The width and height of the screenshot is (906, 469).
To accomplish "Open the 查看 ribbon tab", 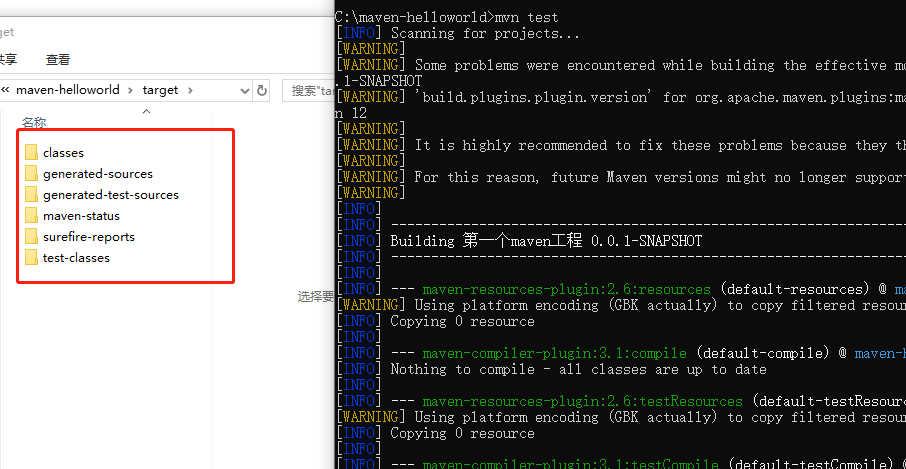I will coord(58,59).
